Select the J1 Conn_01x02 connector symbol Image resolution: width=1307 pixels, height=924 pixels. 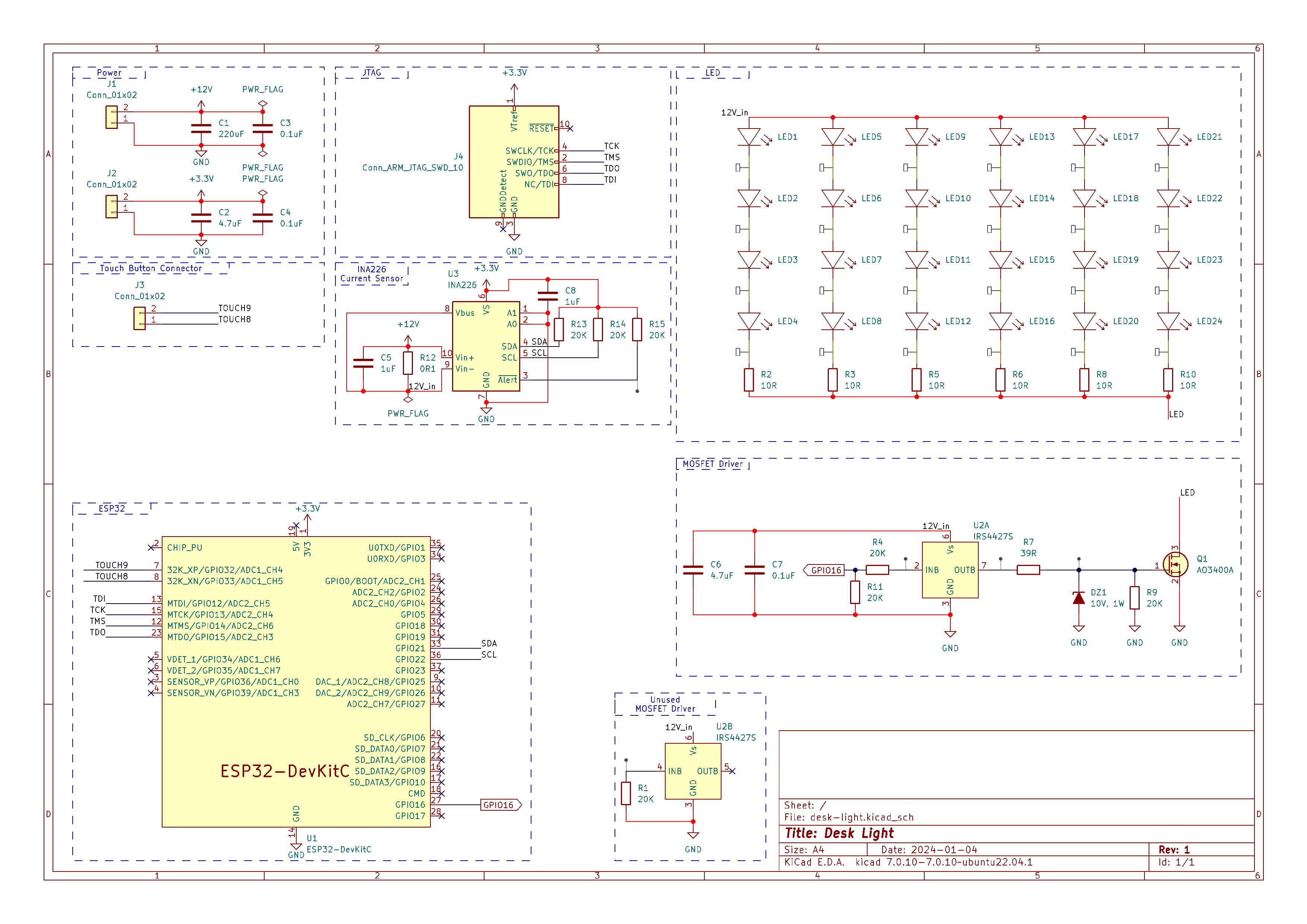click(x=111, y=117)
